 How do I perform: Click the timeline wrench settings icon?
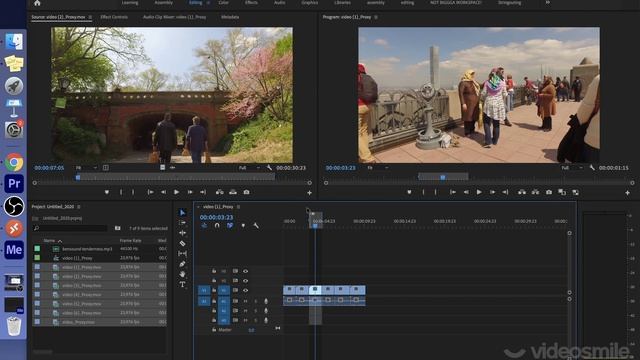coord(256,226)
